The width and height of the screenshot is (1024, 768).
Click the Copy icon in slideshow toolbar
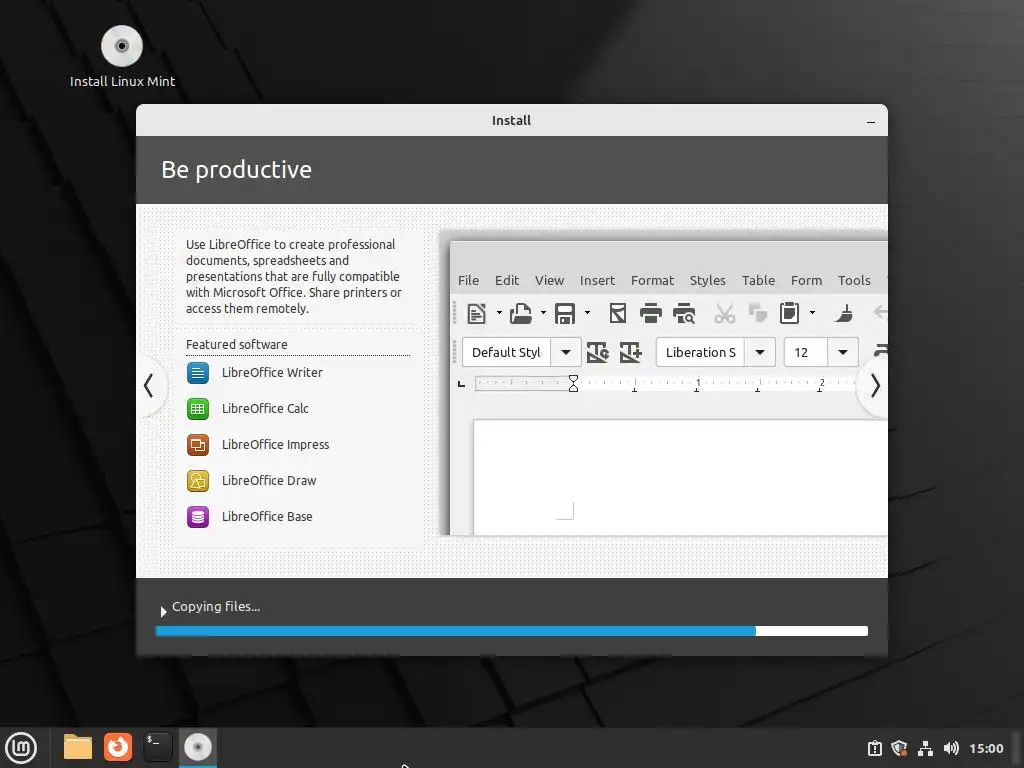(758, 313)
